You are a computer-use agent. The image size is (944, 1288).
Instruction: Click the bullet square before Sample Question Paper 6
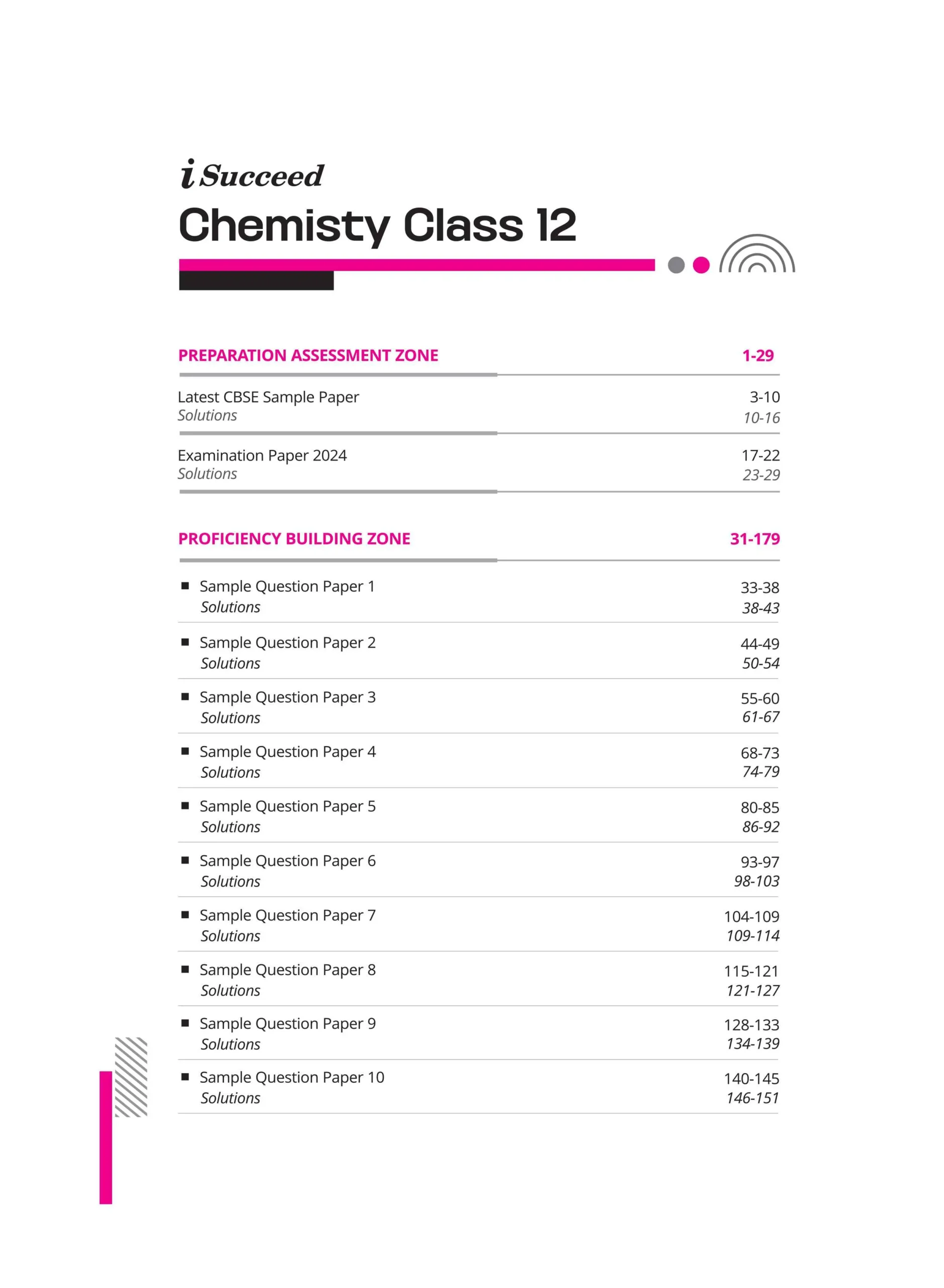click(x=185, y=860)
